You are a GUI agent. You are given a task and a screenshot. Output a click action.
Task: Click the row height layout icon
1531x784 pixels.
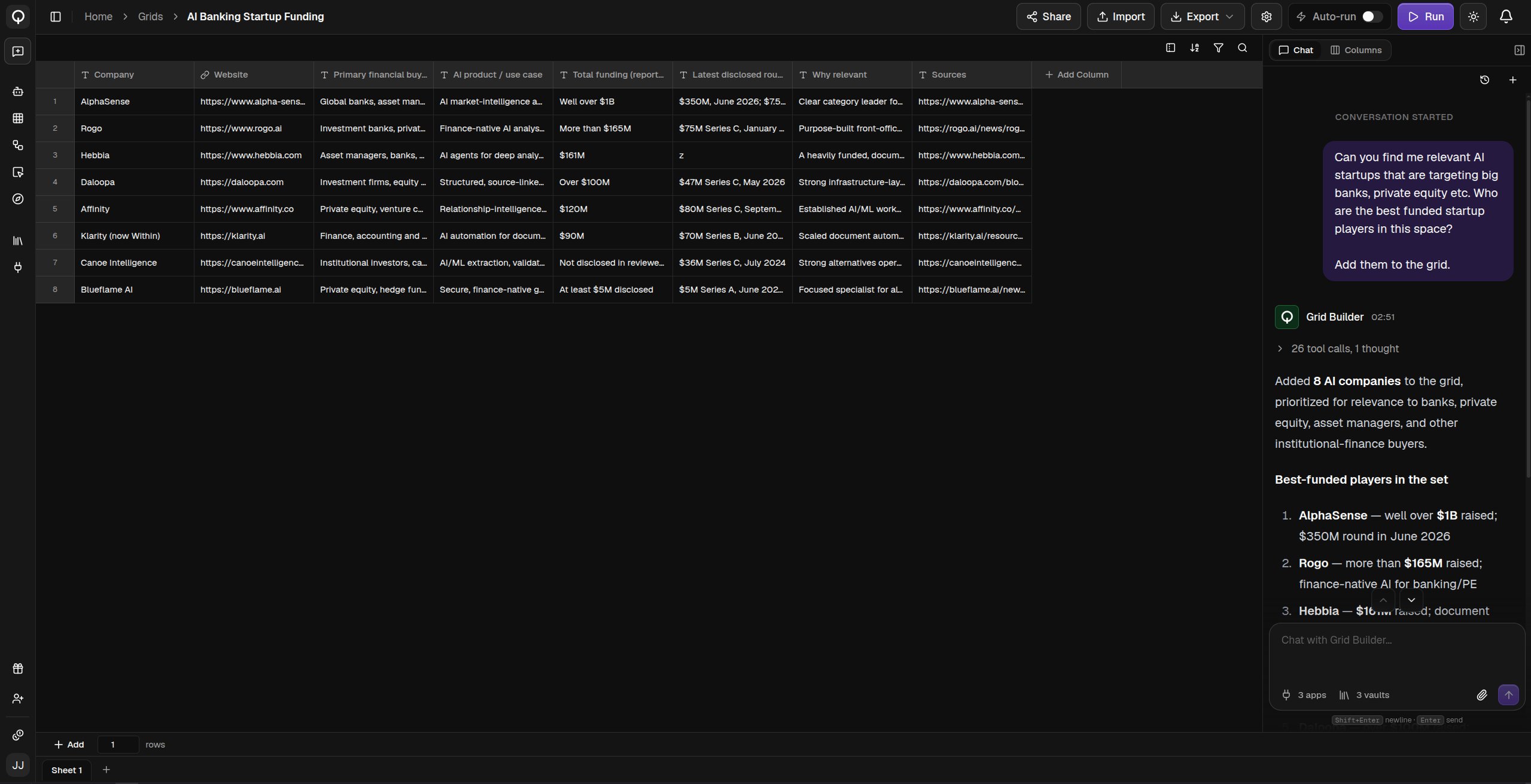coord(1170,48)
